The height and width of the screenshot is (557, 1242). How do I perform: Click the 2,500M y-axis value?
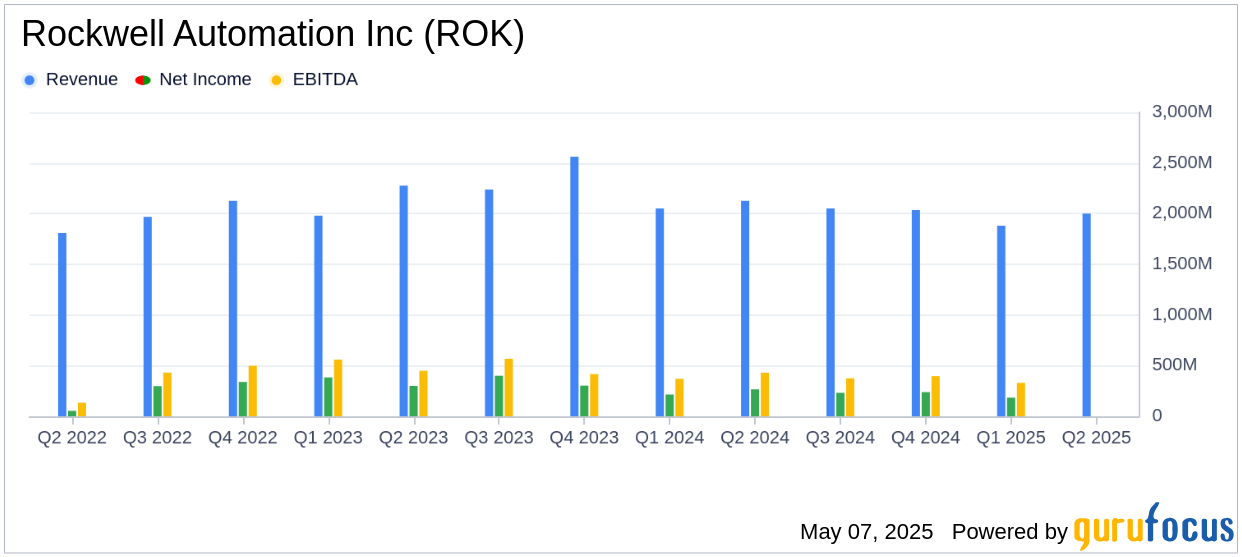tap(1182, 163)
